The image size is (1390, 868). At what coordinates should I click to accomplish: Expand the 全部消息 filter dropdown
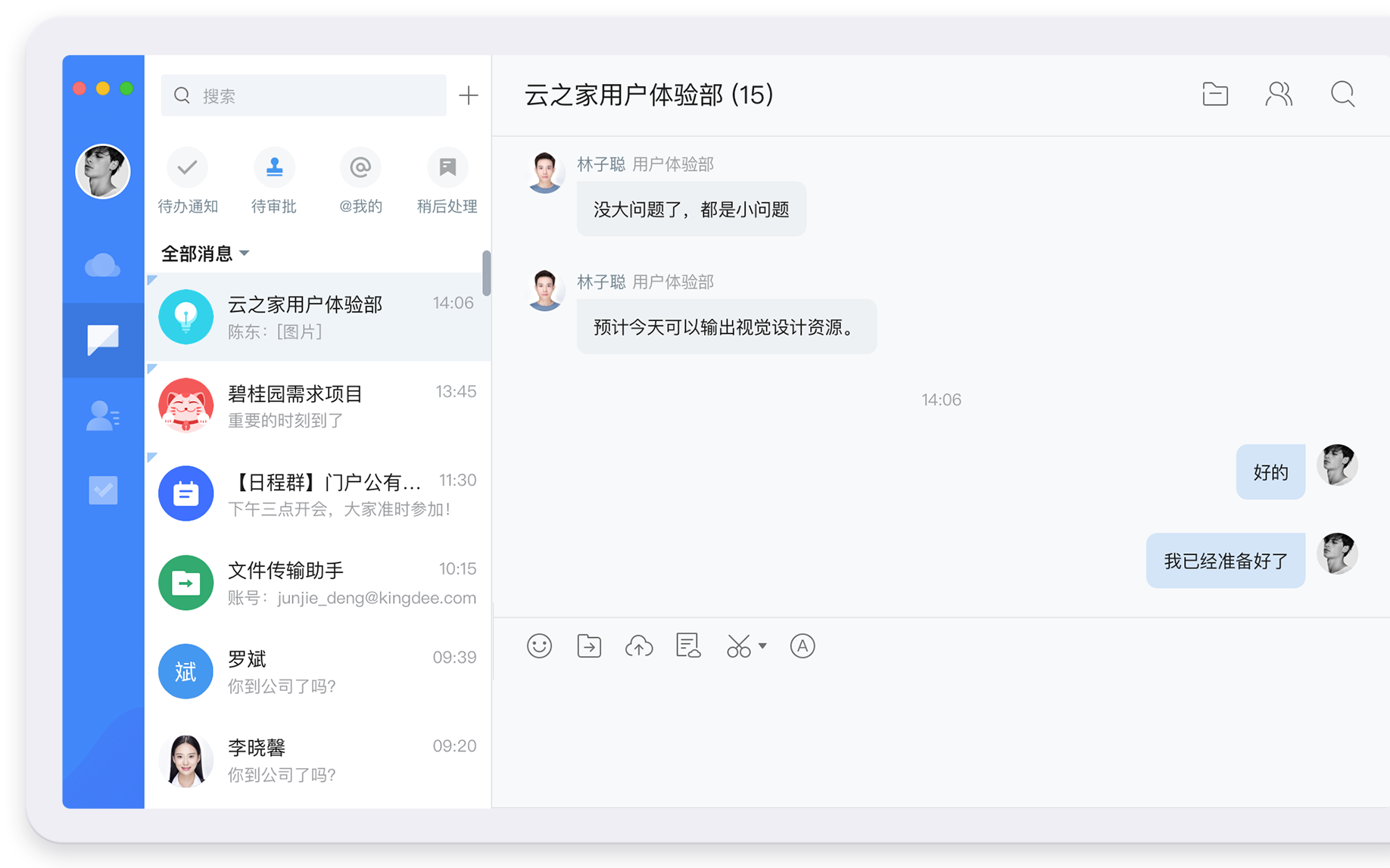244,254
